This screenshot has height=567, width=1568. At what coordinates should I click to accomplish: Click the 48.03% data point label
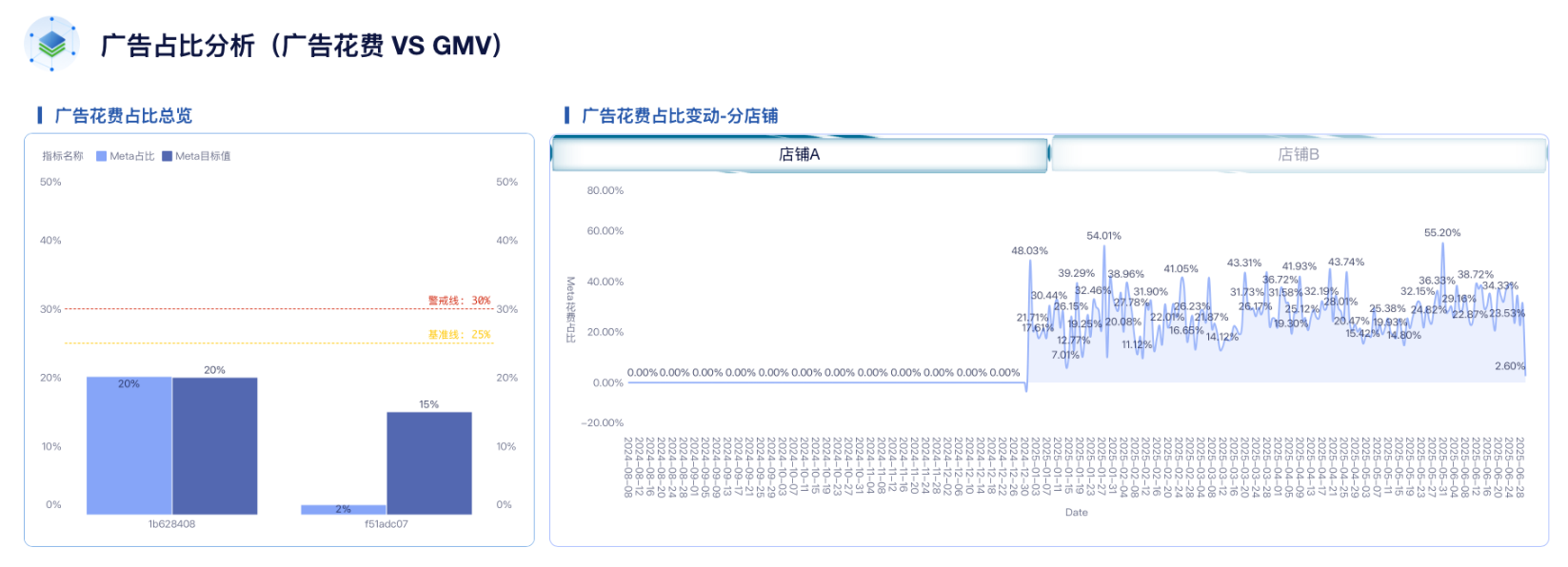point(1029,251)
